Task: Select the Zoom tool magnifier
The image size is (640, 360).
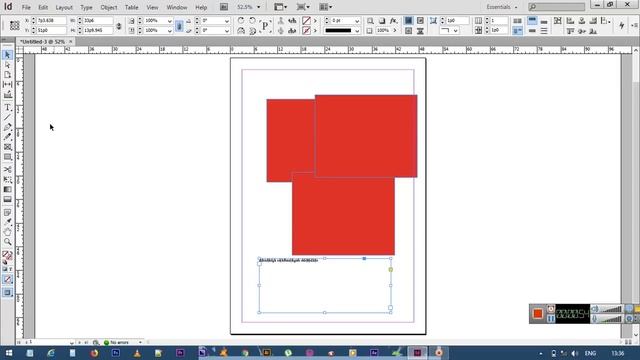Action: (x=7, y=242)
